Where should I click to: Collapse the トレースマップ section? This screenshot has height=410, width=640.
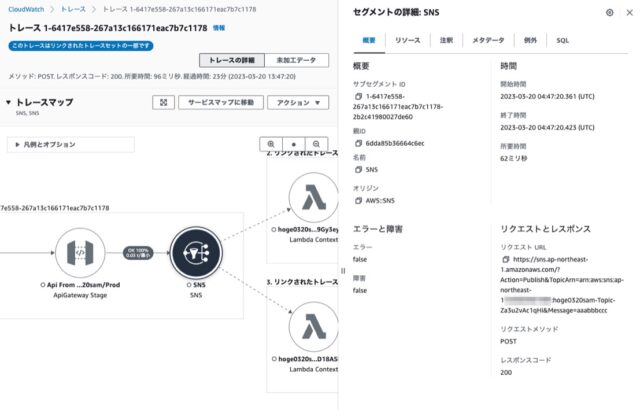[x=9, y=102]
